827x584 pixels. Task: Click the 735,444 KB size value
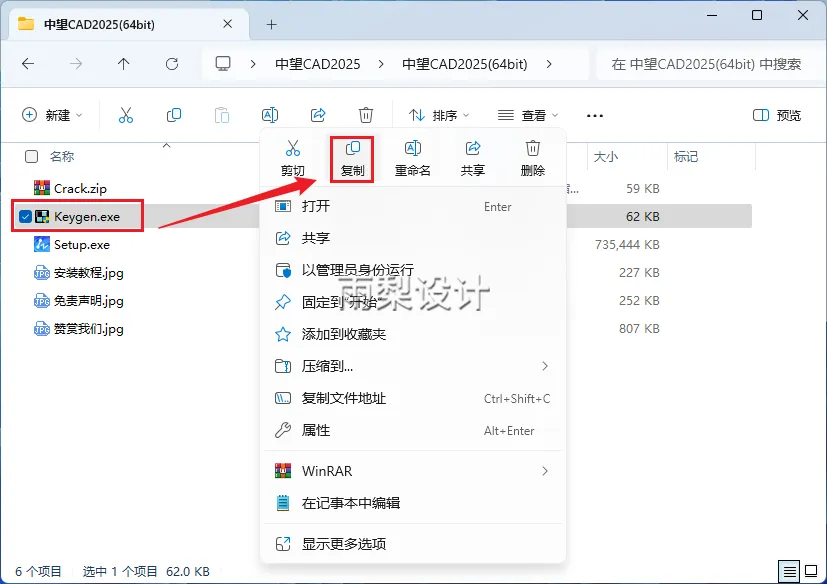pos(627,244)
